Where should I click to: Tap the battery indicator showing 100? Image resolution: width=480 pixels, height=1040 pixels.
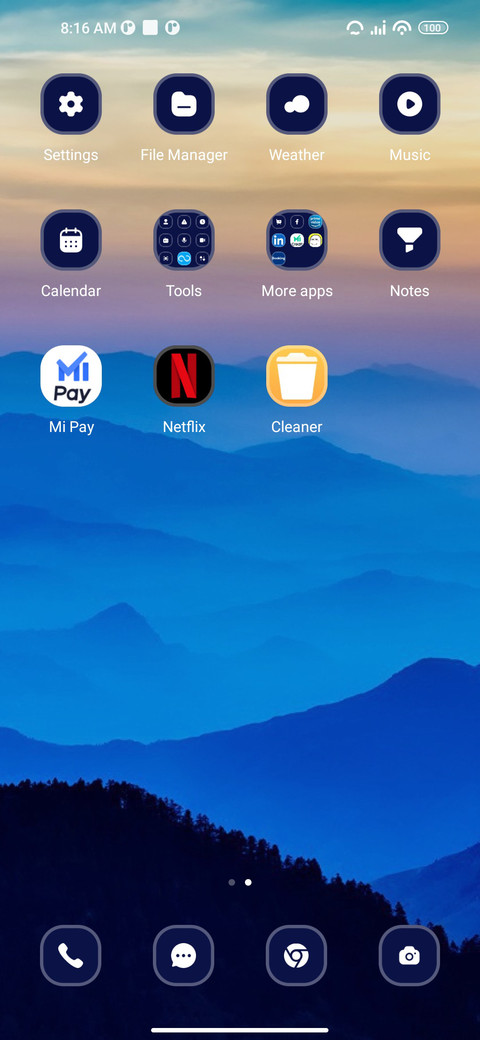tap(434, 28)
